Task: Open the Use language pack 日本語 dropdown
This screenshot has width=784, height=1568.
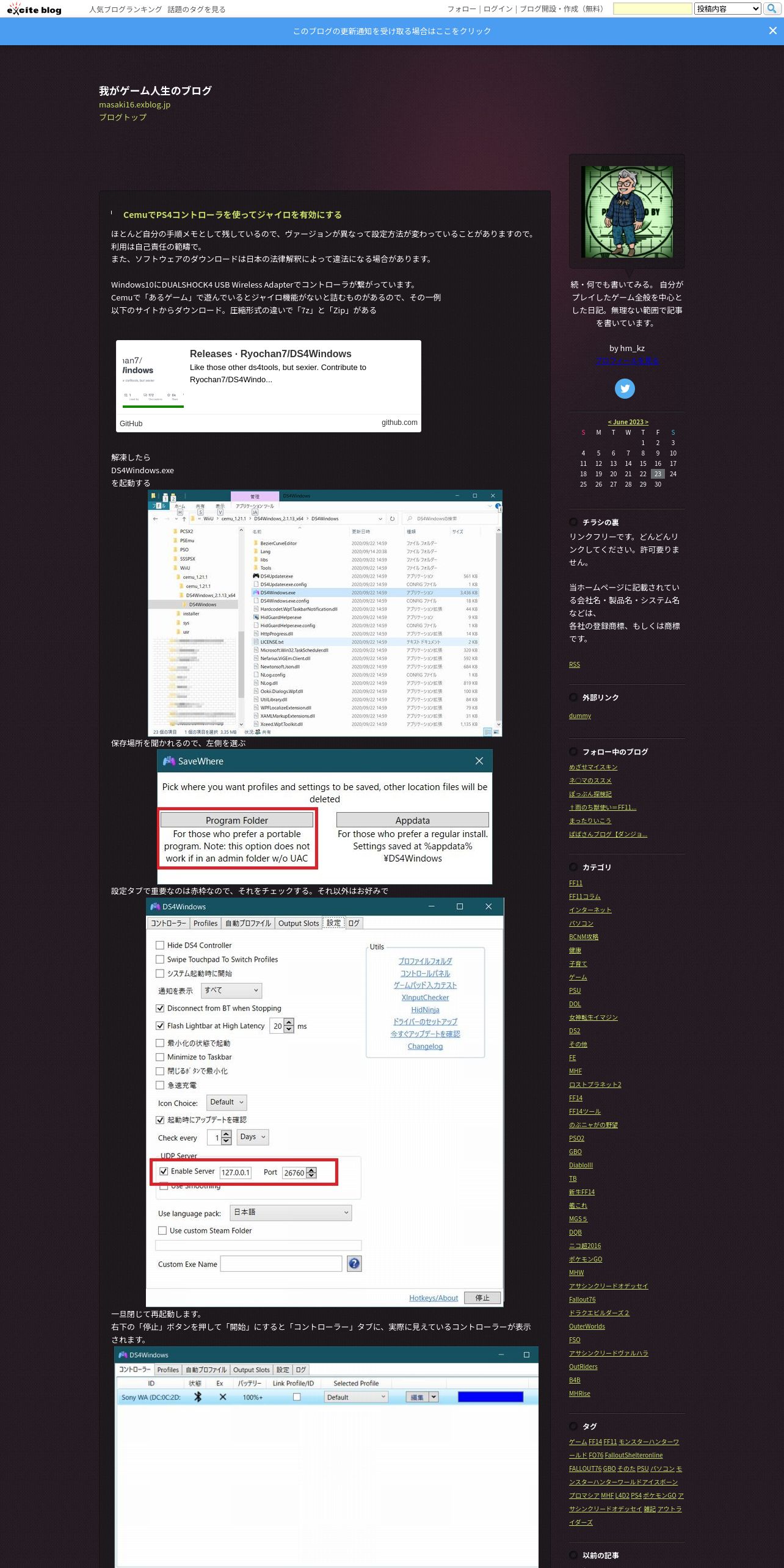Action: pos(291,1212)
